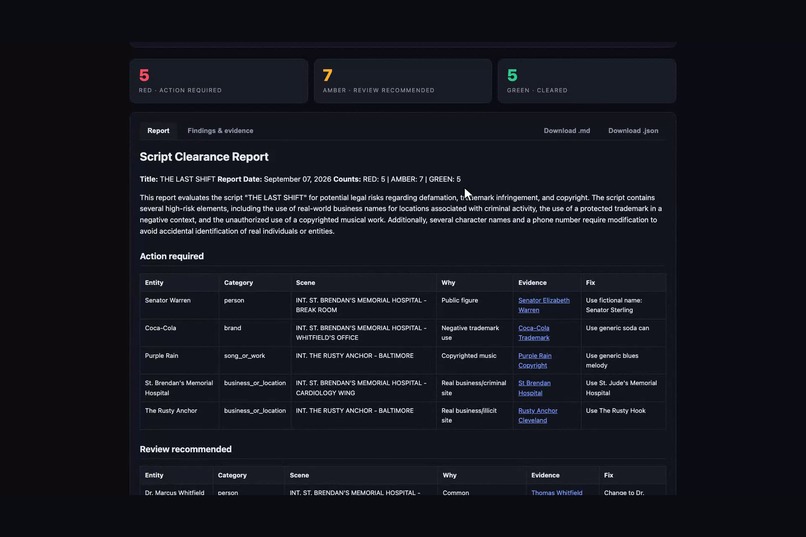The height and width of the screenshot is (537, 806).
Task: Open the Rusty Anchor Cleveland link
Action: [538, 415]
